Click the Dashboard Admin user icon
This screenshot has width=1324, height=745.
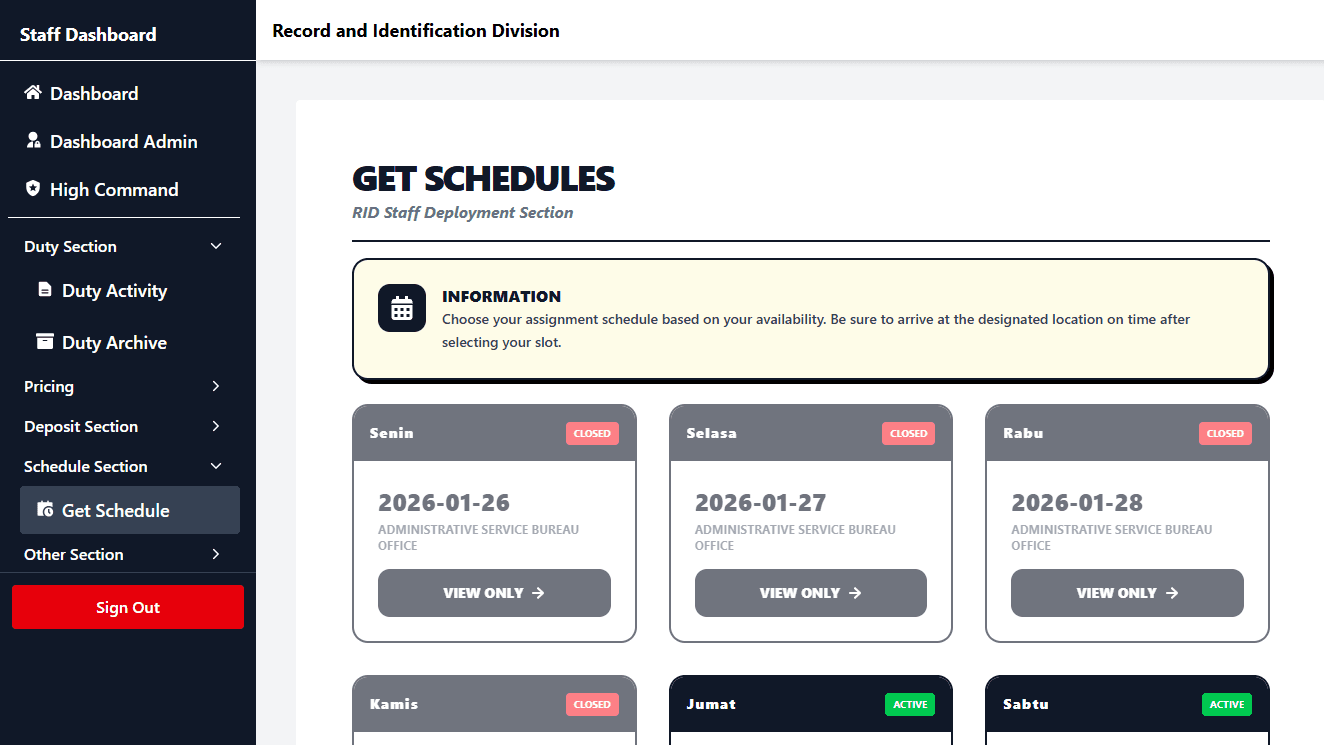click(33, 141)
